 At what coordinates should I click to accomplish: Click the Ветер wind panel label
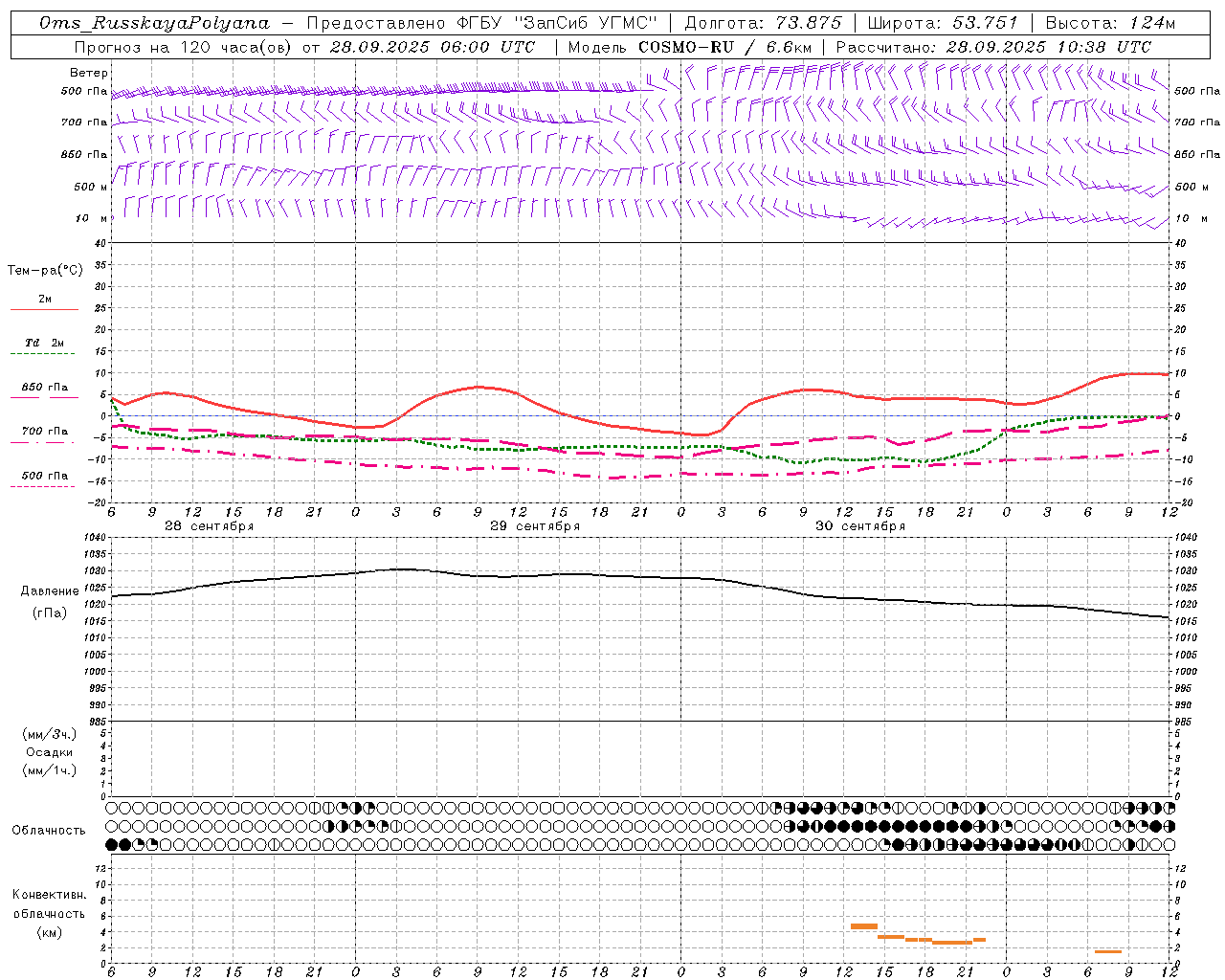[88, 73]
